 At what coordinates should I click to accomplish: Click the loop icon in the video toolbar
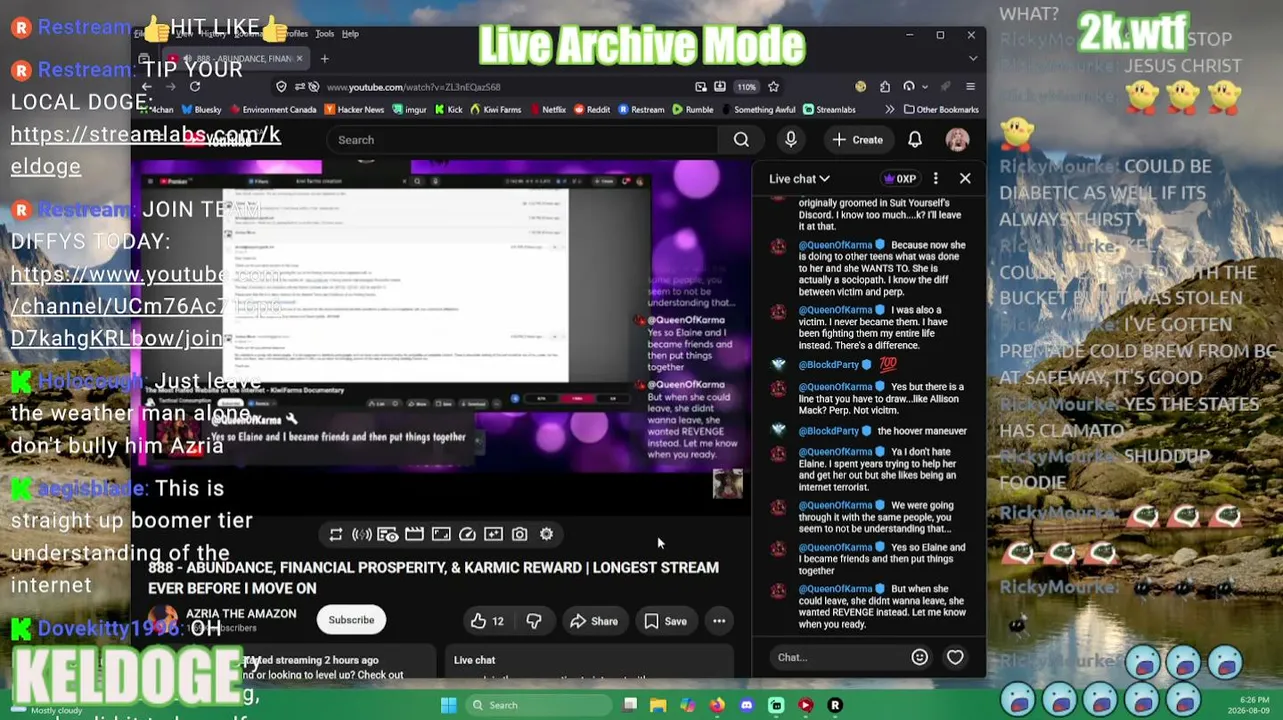coord(336,535)
